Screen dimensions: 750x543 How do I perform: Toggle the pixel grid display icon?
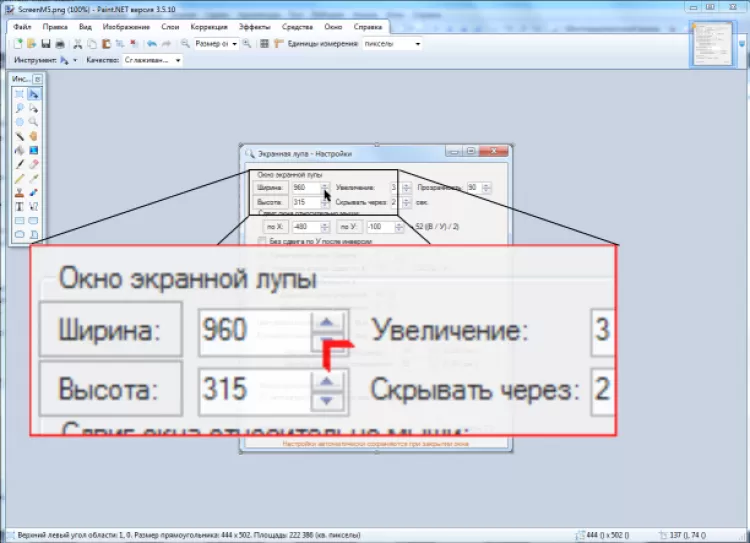(x=264, y=44)
